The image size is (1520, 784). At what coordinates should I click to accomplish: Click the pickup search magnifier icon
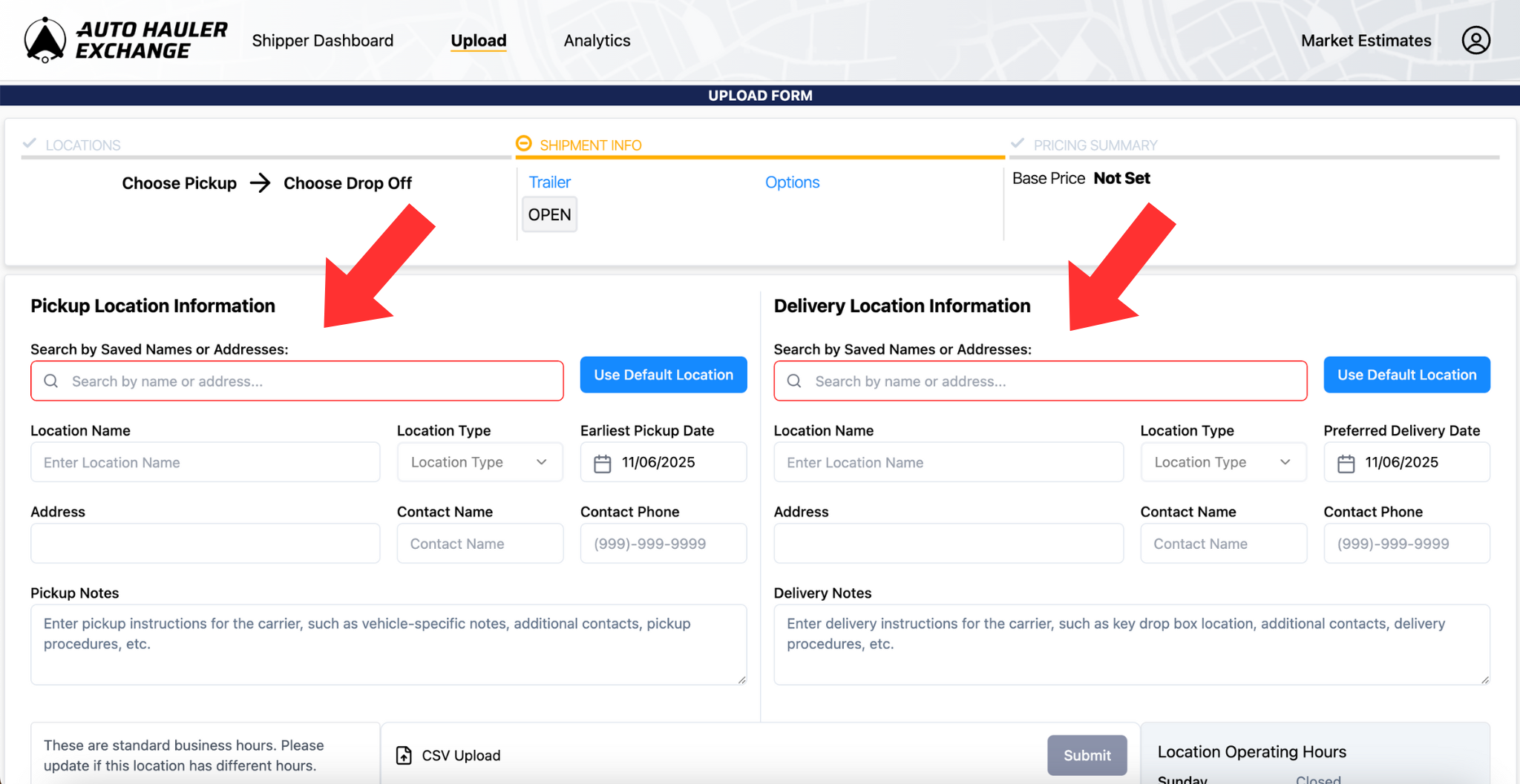[x=50, y=381]
